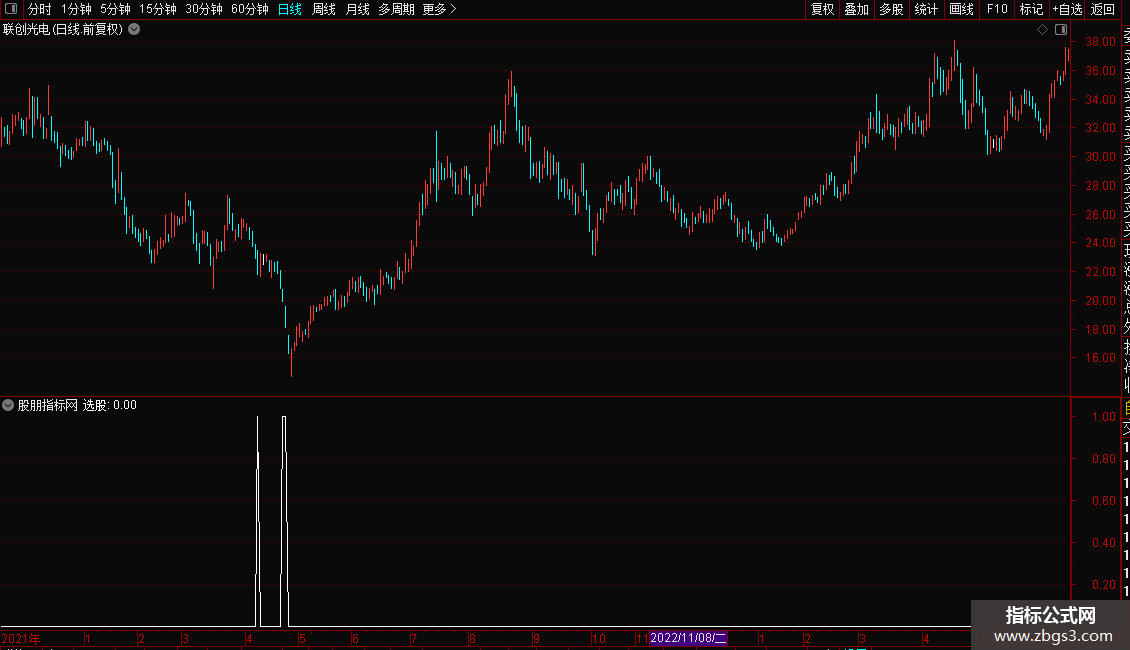Open F10 company information
The height and width of the screenshot is (650, 1130).
[997, 9]
